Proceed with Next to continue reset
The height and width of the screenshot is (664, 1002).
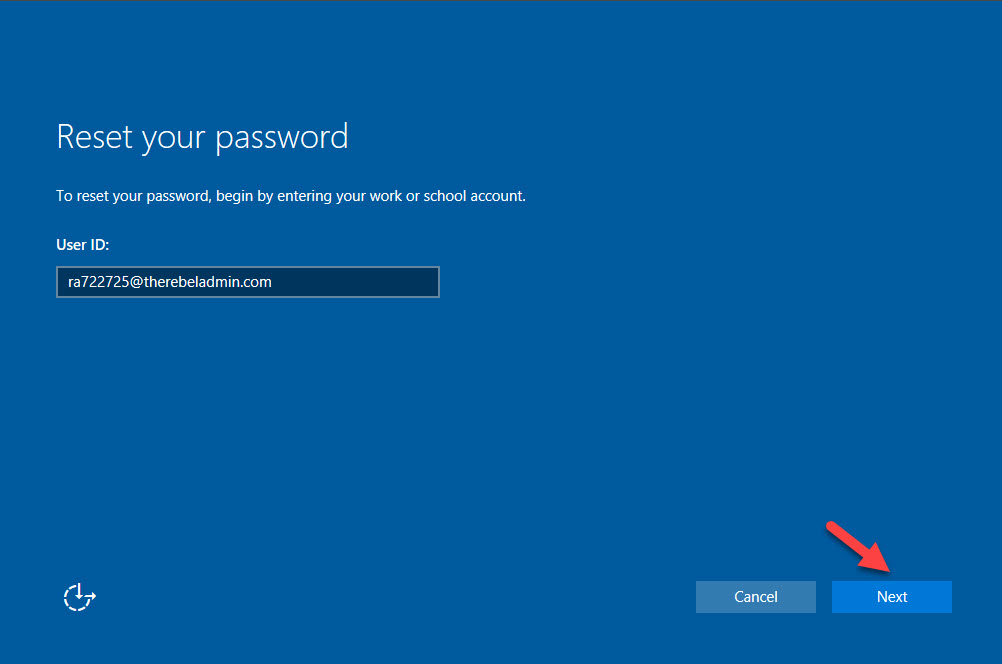(x=891, y=597)
